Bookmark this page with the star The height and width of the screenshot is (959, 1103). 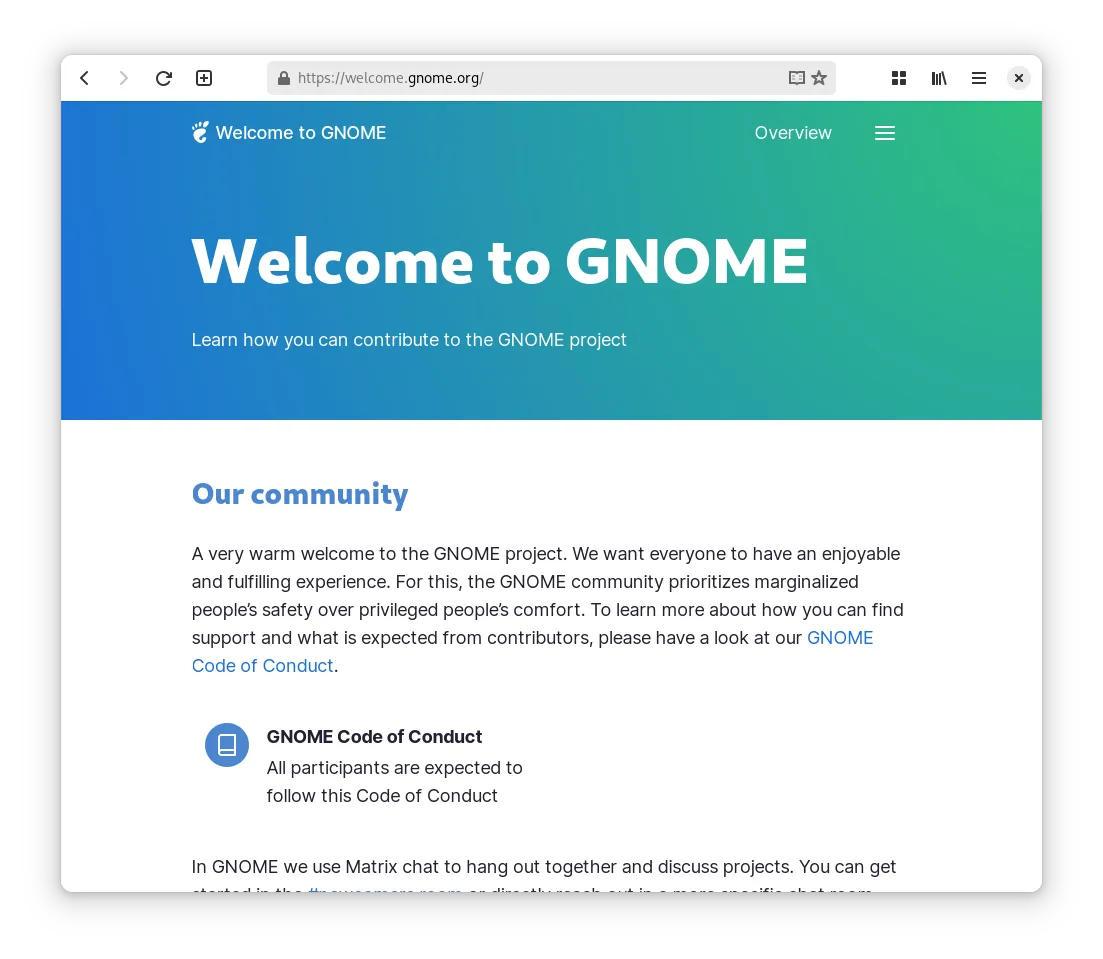[819, 78]
